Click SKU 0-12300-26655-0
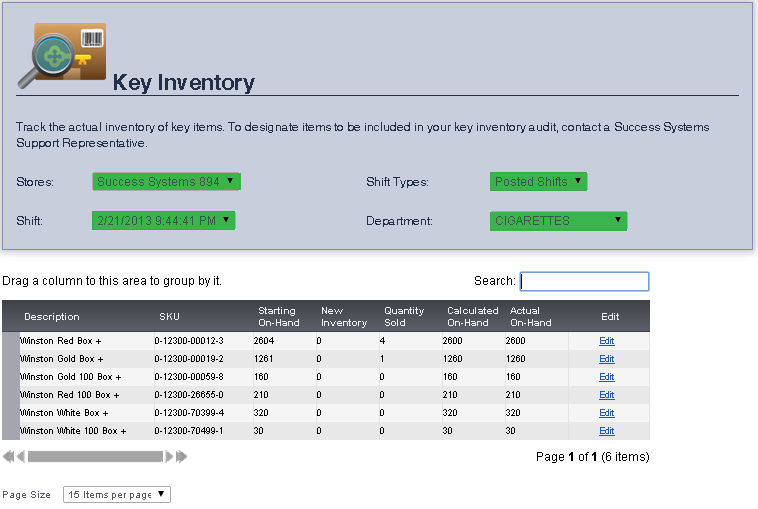This screenshot has height=509, width=758. (189, 395)
